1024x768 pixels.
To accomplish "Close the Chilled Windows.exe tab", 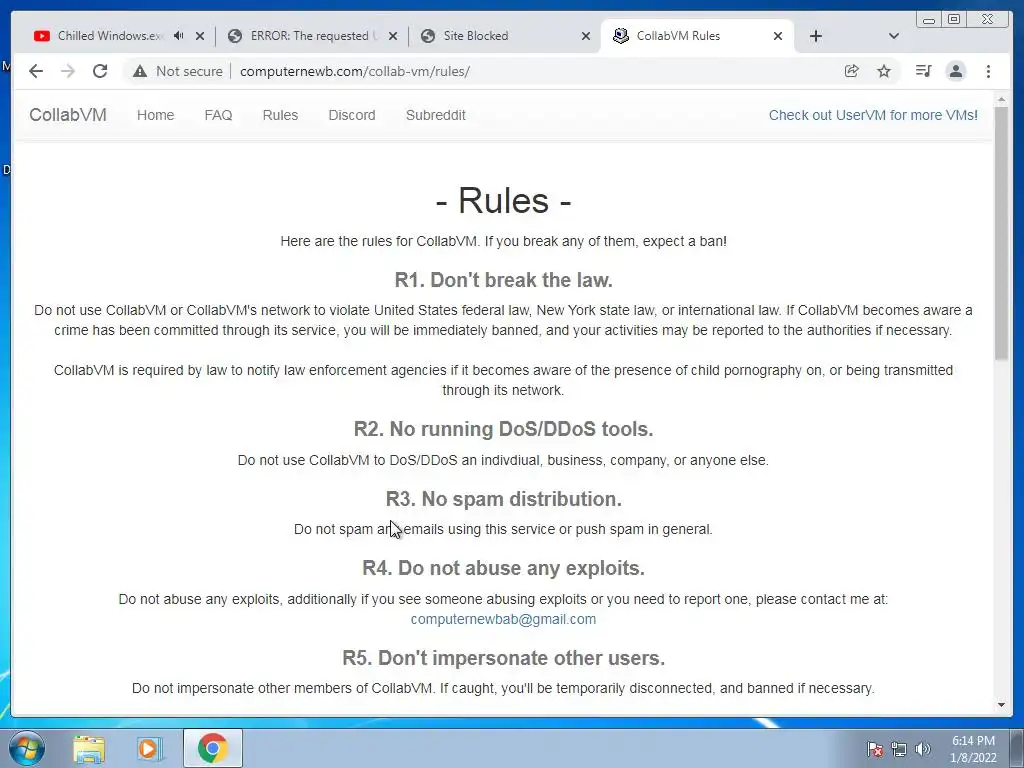I will pyautogui.click(x=200, y=36).
